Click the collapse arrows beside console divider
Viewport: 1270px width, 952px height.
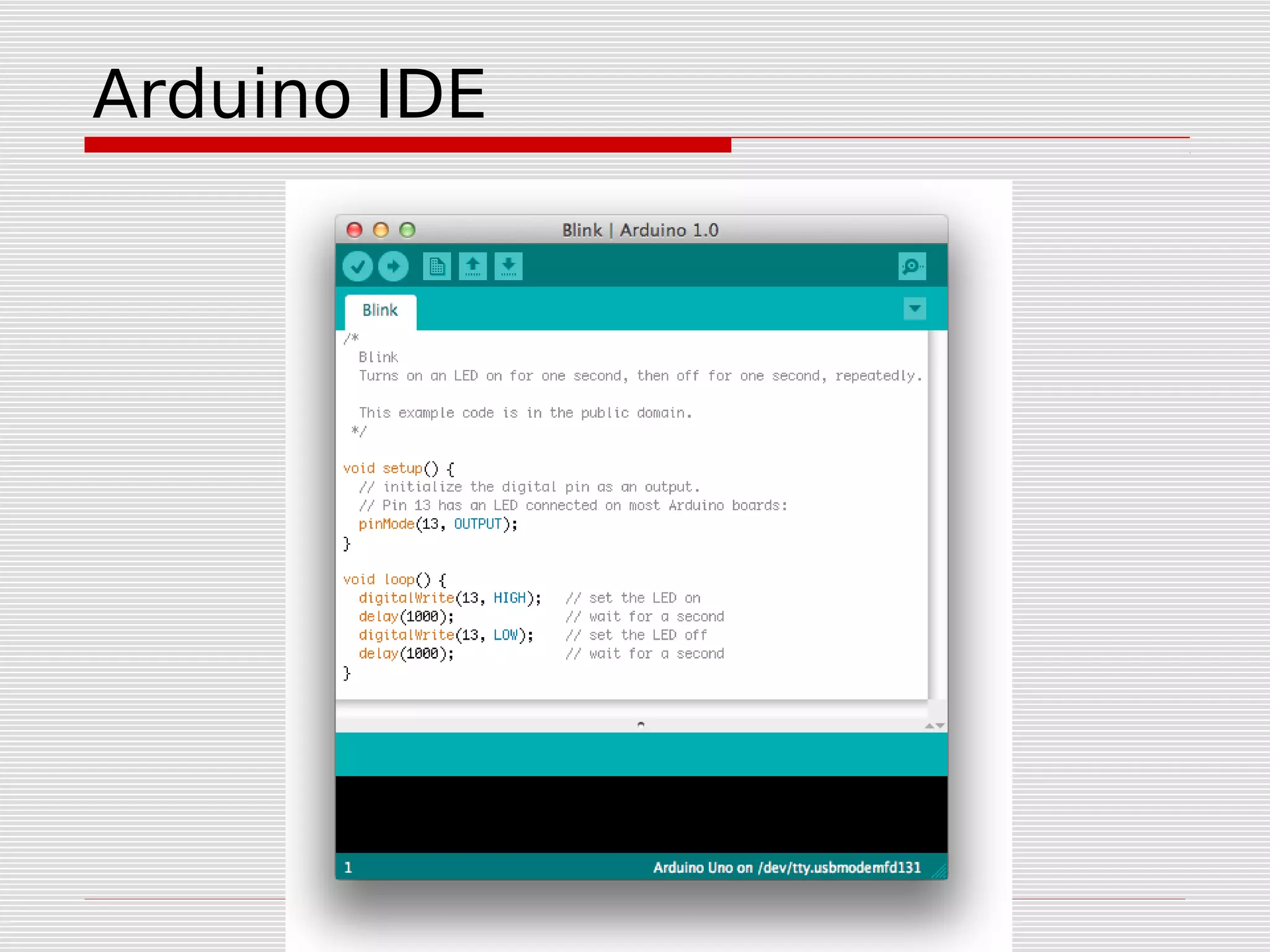point(935,725)
